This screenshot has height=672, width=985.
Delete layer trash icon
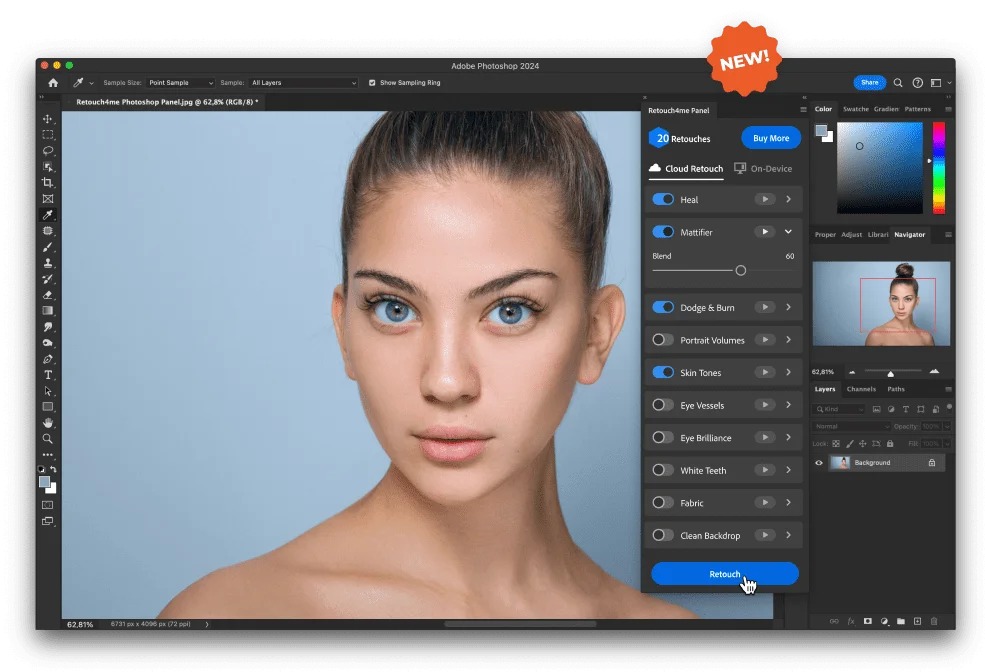click(x=934, y=621)
